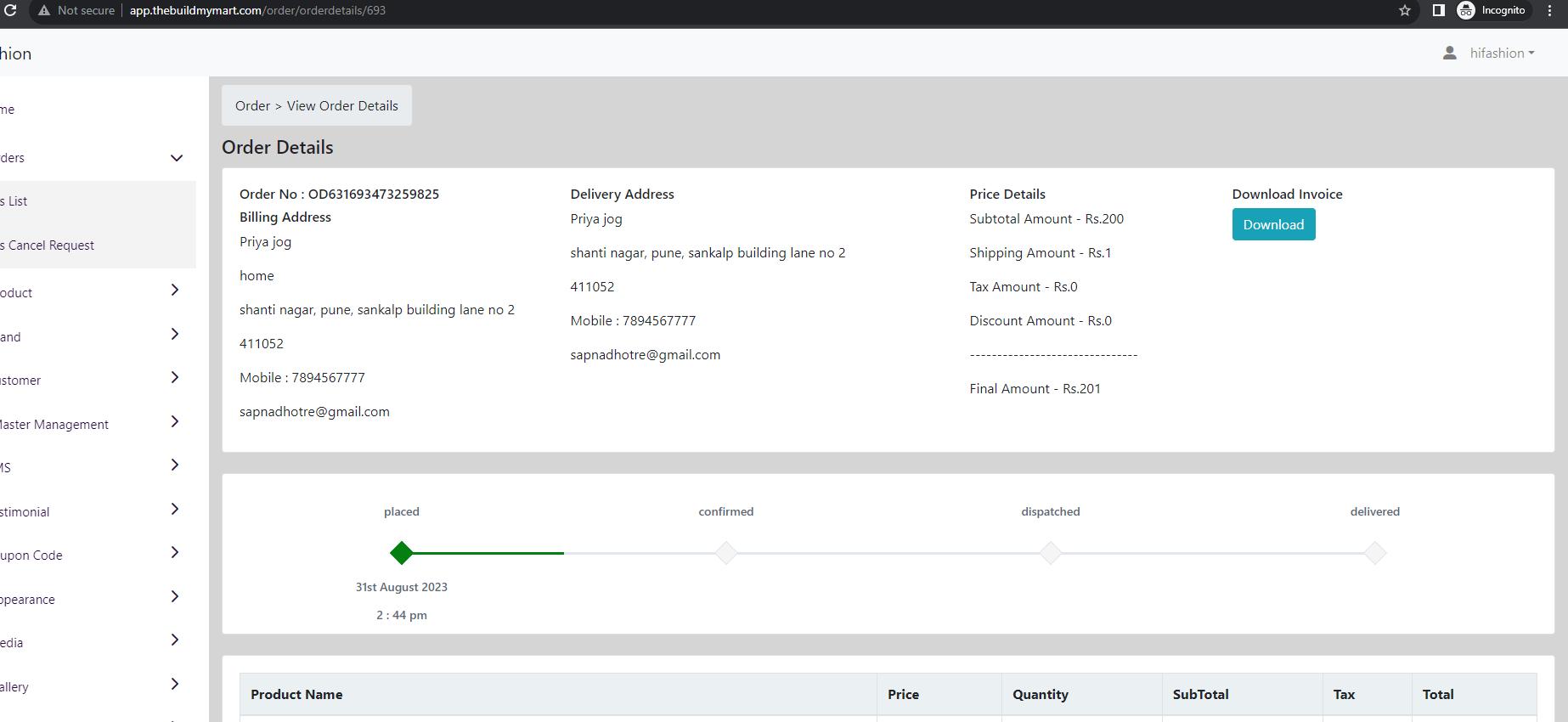Viewport: 1568px width, 722px height.
Task: Open the Orders List menu item
Action: 98,201
